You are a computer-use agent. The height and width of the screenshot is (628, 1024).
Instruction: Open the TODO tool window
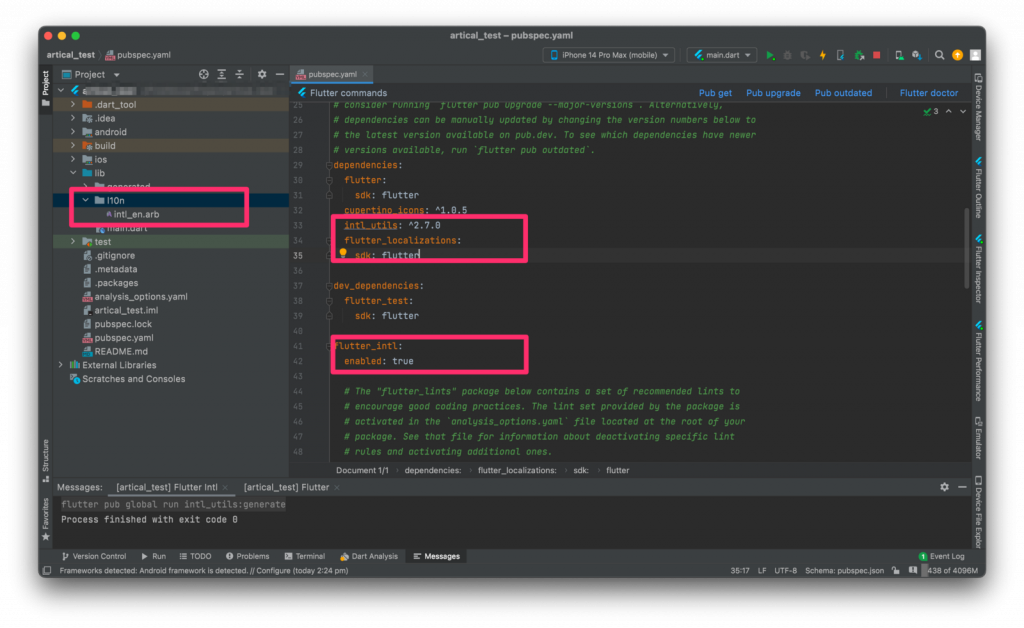pos(195,556)
